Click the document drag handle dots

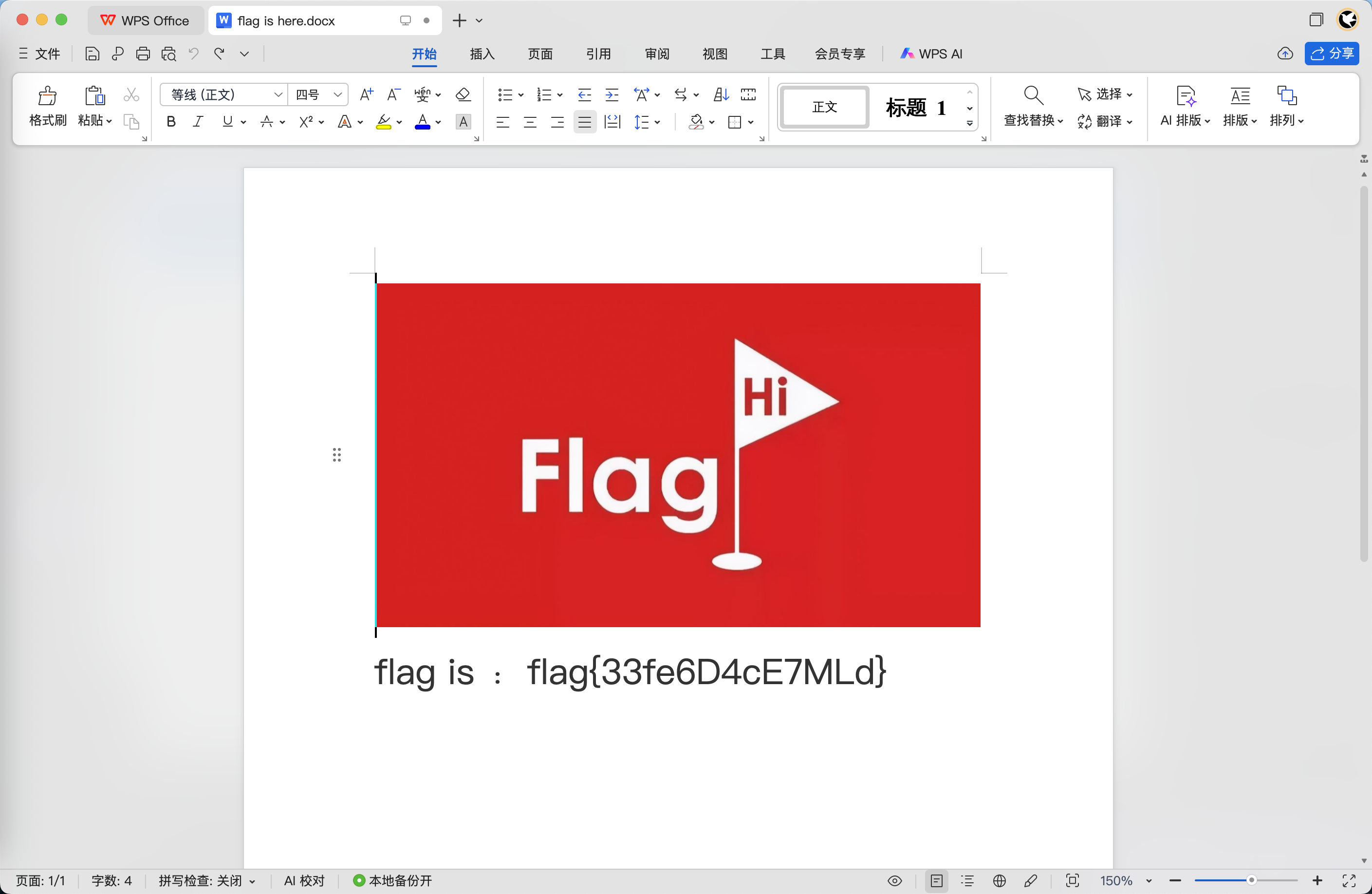[336, 455]
